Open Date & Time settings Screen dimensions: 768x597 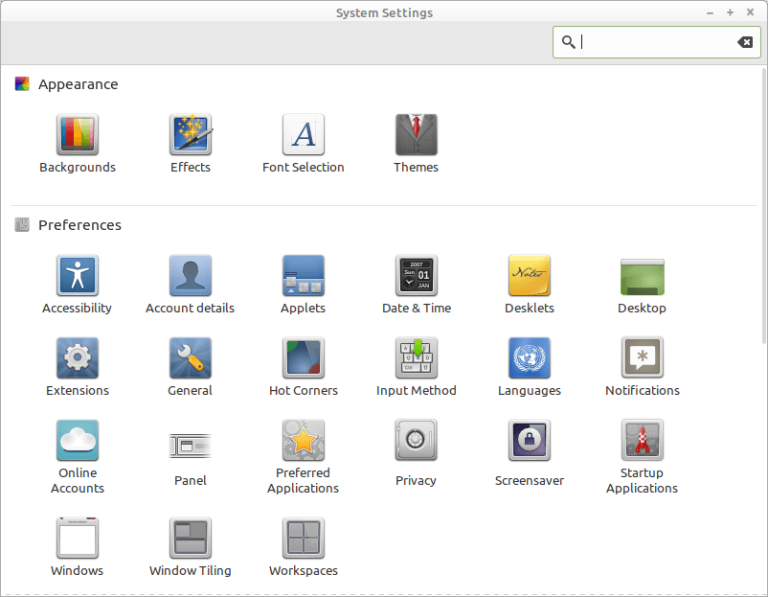pyautogui.click(x=416, y=275)
